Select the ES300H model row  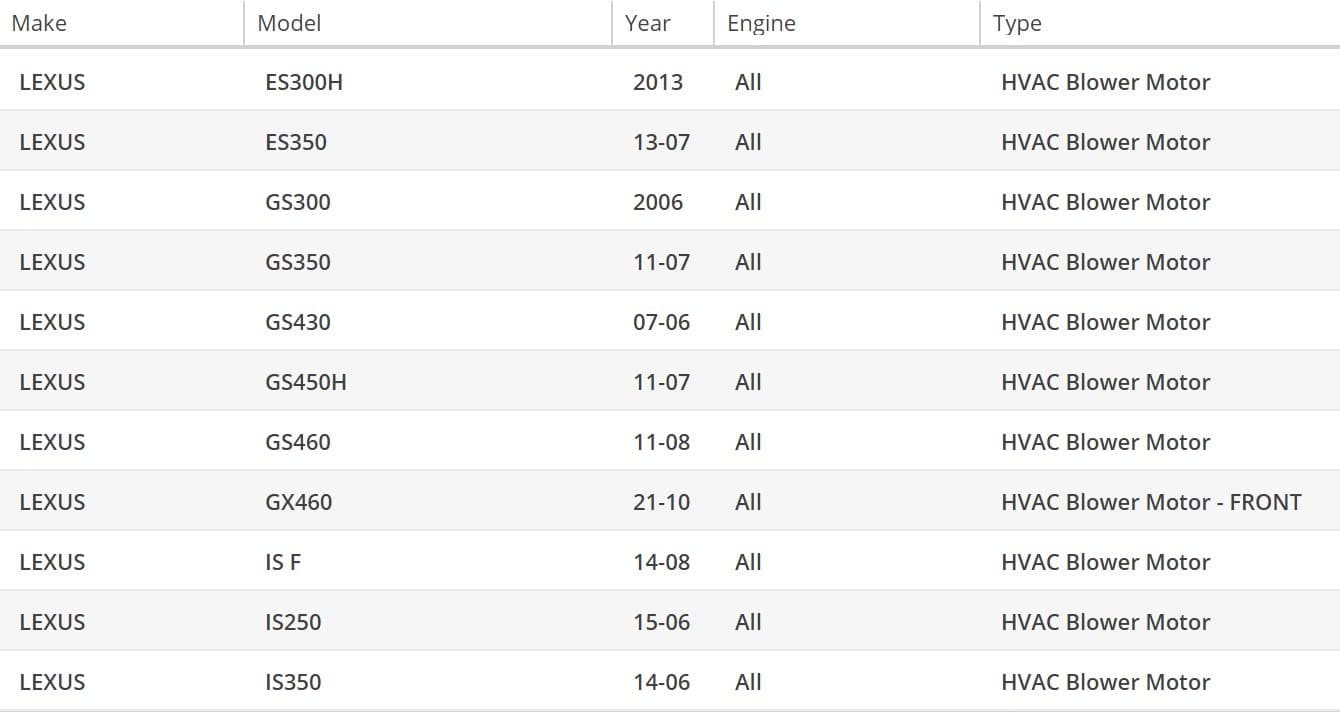pos(304,82)
